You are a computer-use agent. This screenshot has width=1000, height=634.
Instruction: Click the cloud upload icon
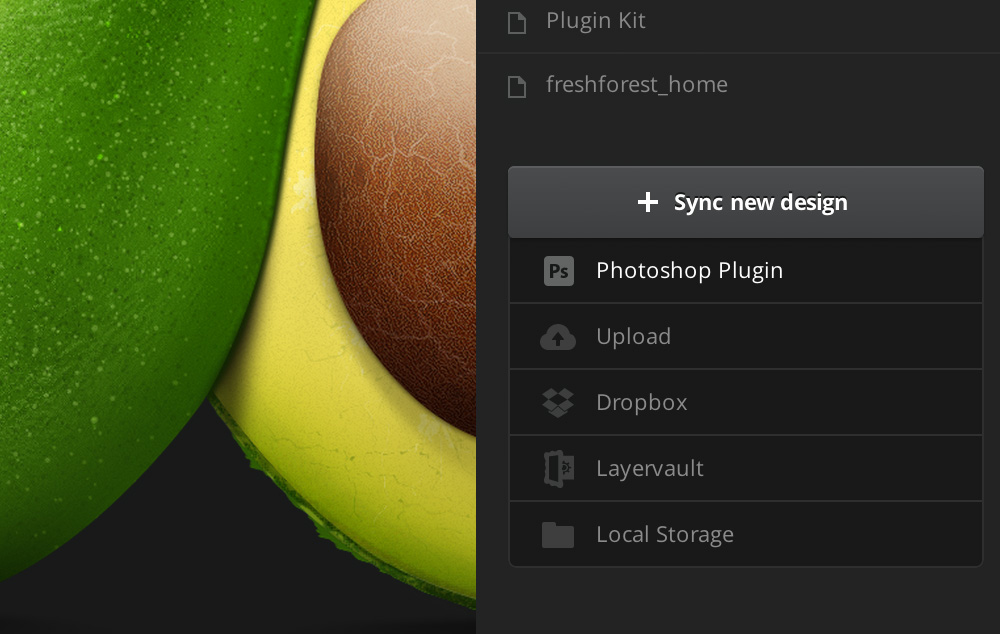coord(558,337)
